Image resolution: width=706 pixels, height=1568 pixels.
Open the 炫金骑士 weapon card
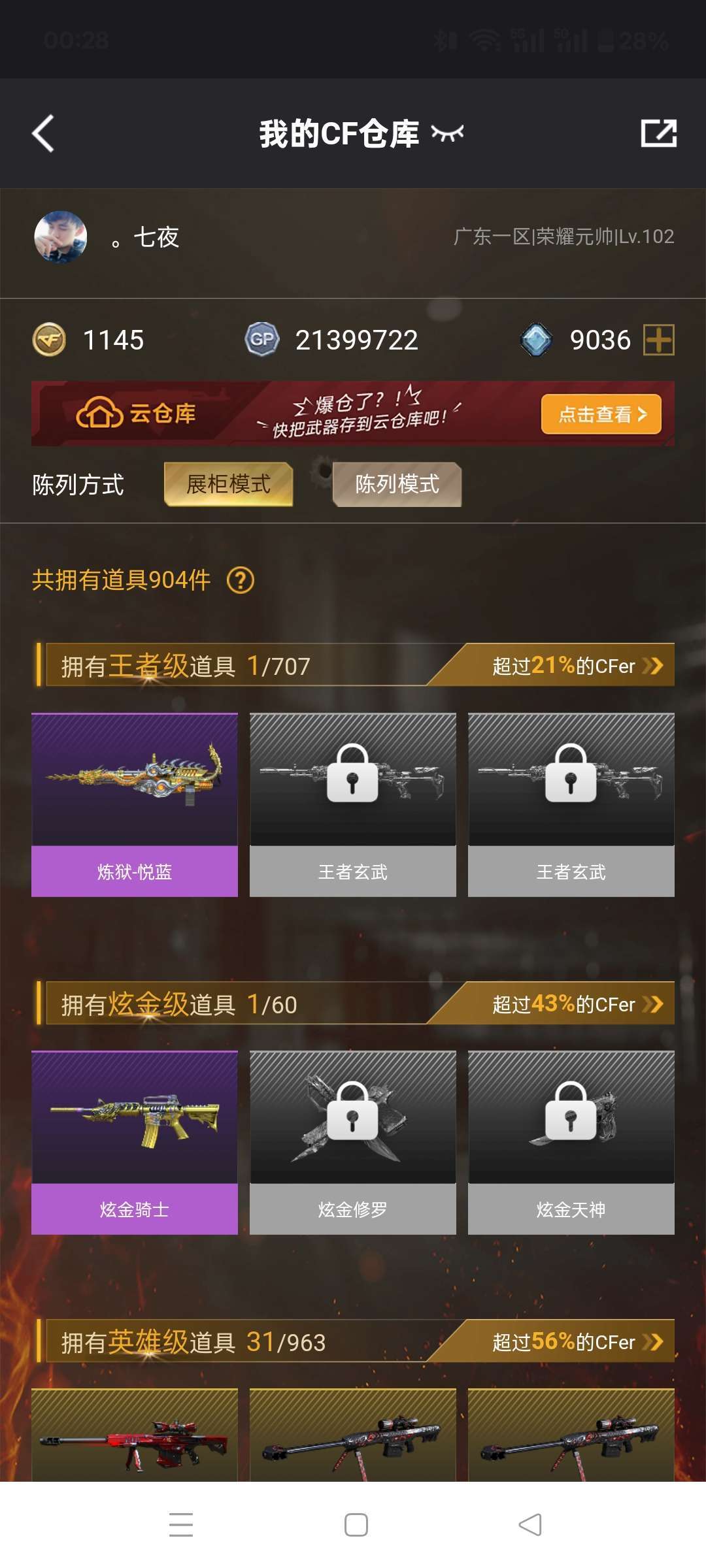pyautogui.click(x=135, y=1143)
